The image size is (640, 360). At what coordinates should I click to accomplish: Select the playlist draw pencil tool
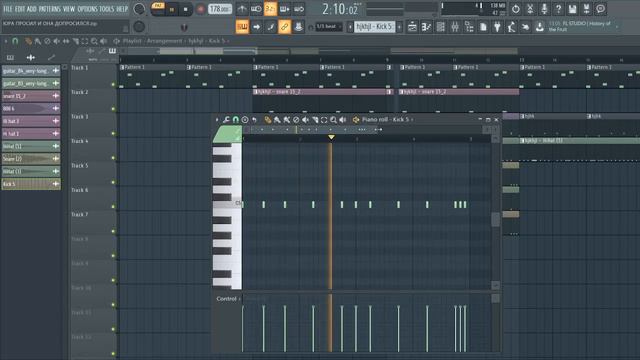pyautogui.click(x=28, y=41)
